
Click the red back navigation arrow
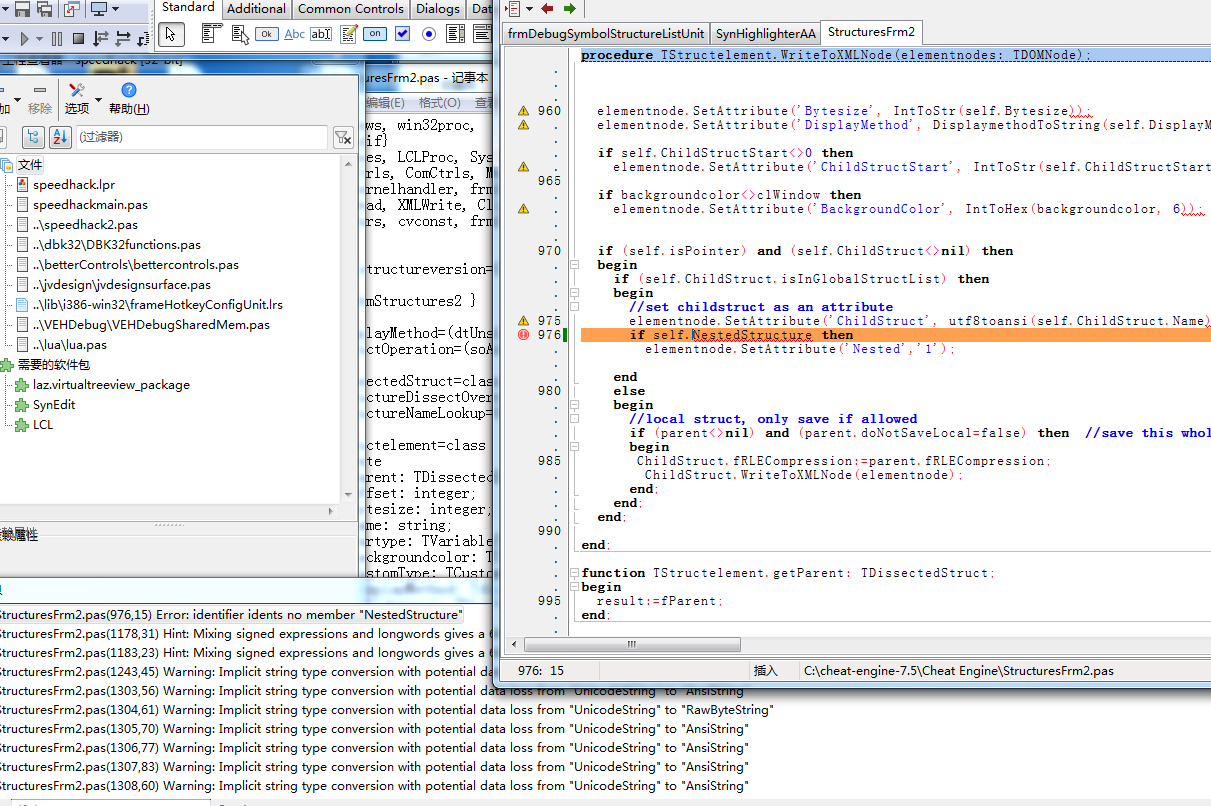pyautogui.click(x=547, y=9)
